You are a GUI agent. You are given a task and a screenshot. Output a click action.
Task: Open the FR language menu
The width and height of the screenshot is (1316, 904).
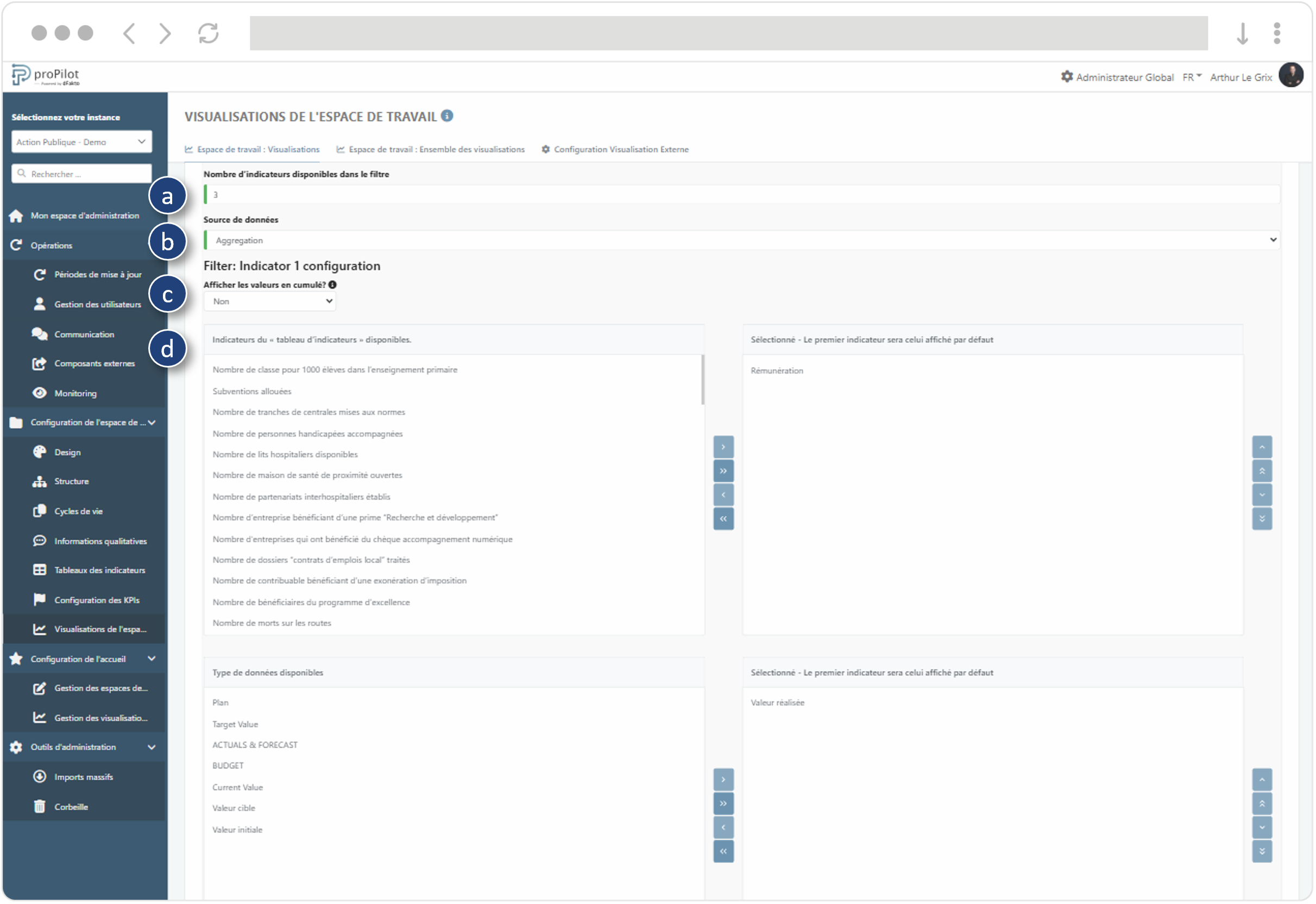1193,77
